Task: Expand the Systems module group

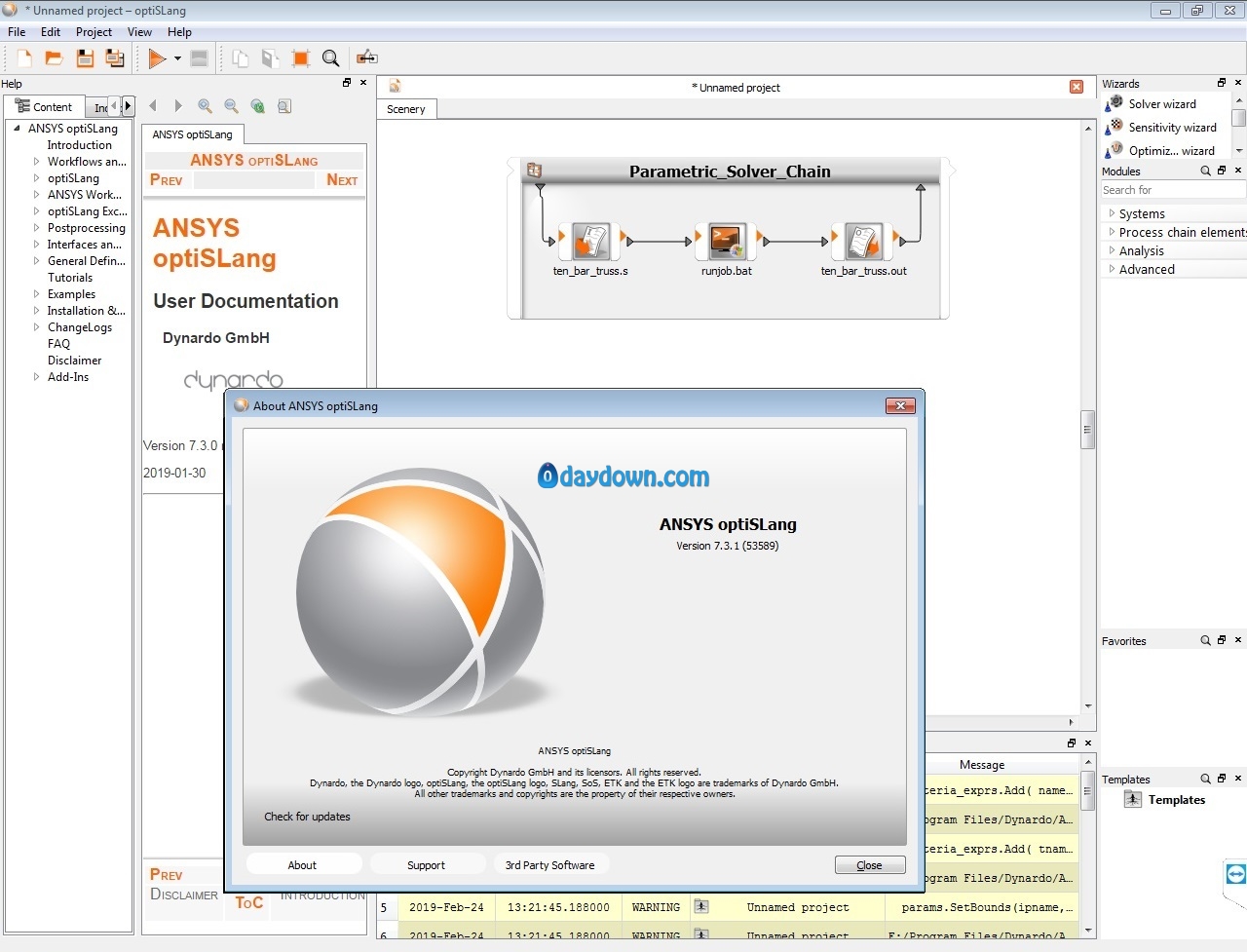Action: tap(1112, 213)
